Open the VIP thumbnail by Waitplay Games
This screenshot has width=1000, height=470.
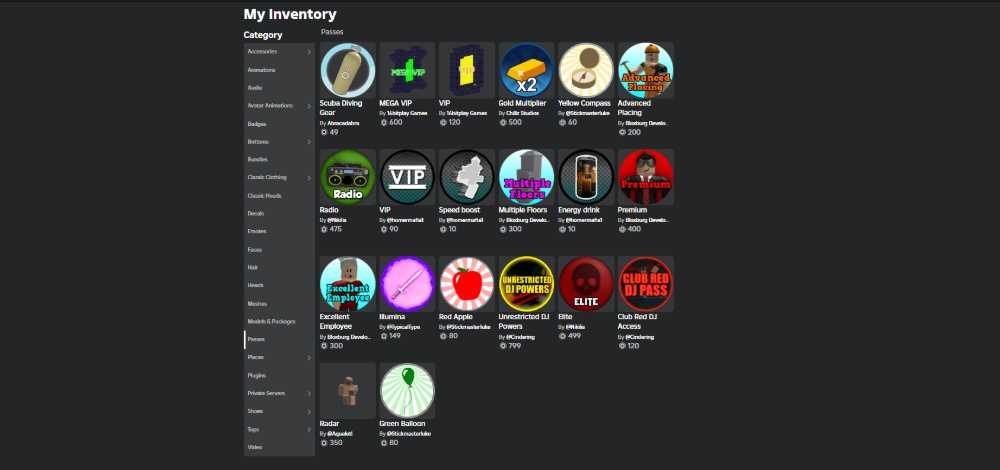pos(467,70)
